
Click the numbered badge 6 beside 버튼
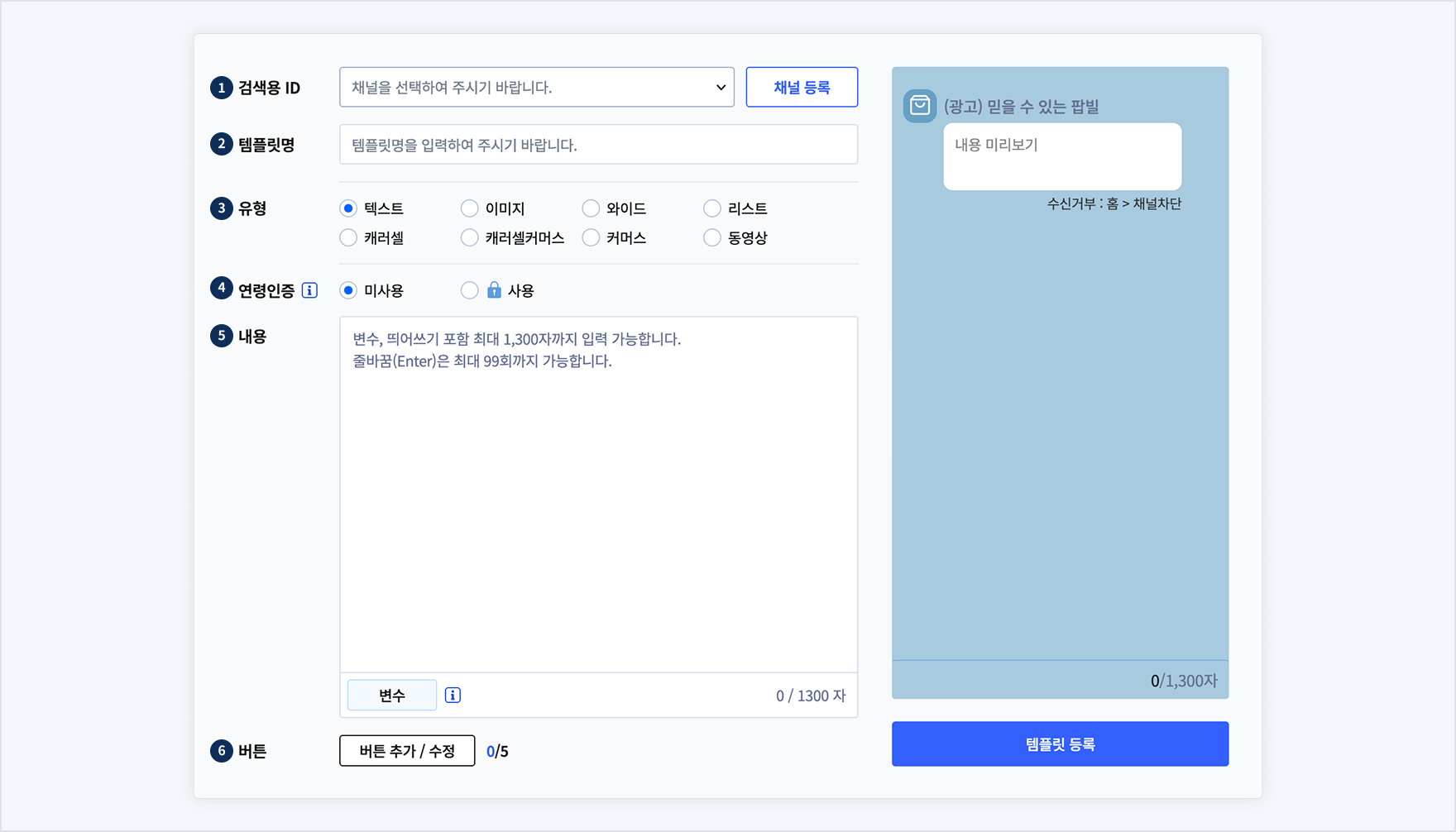tap(221, 751)
